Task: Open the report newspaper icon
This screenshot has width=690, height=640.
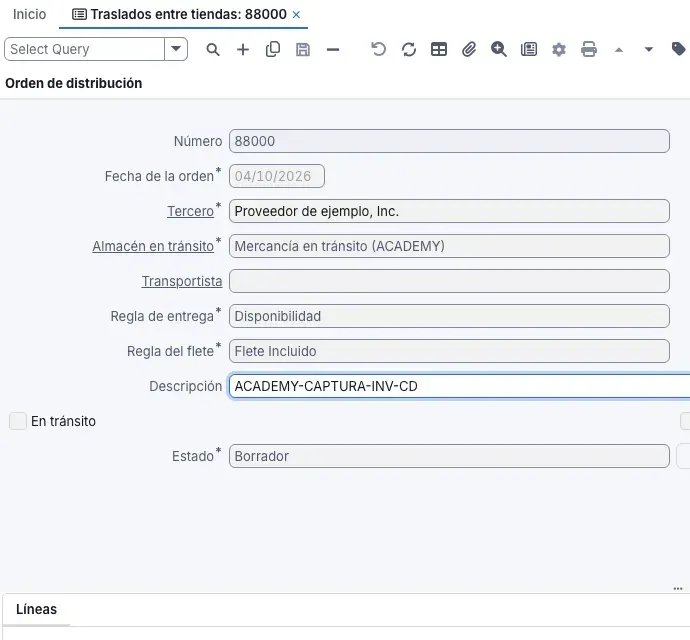Action: [x=529, y=49]
